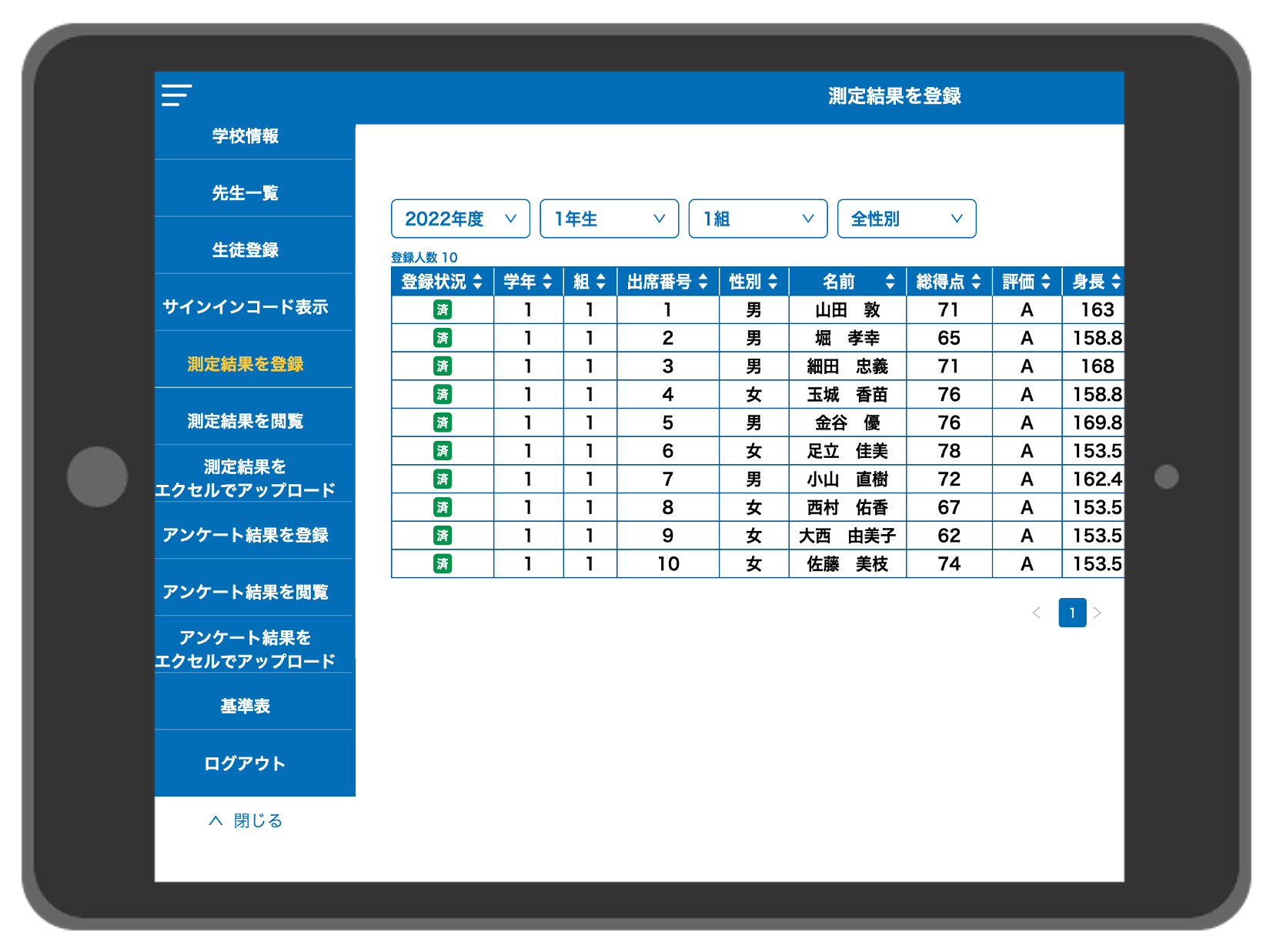This screenshot has height=952, width=1273.
Task: Sort by 組 column arrows
Action: pyautogui.click(x=601, y=282)
